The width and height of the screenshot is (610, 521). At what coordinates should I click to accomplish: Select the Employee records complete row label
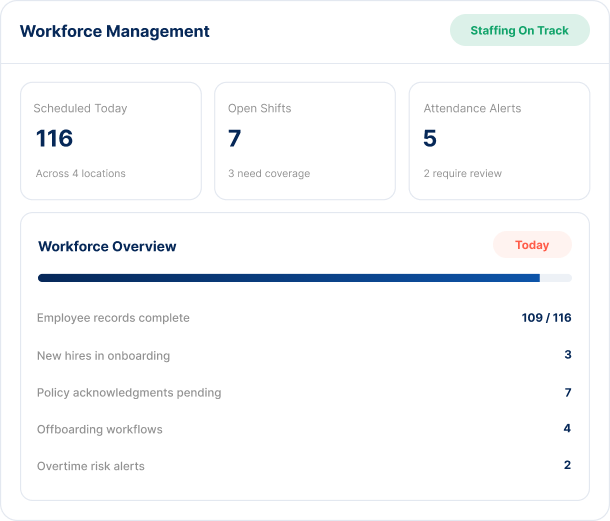[x=113, y=318]
